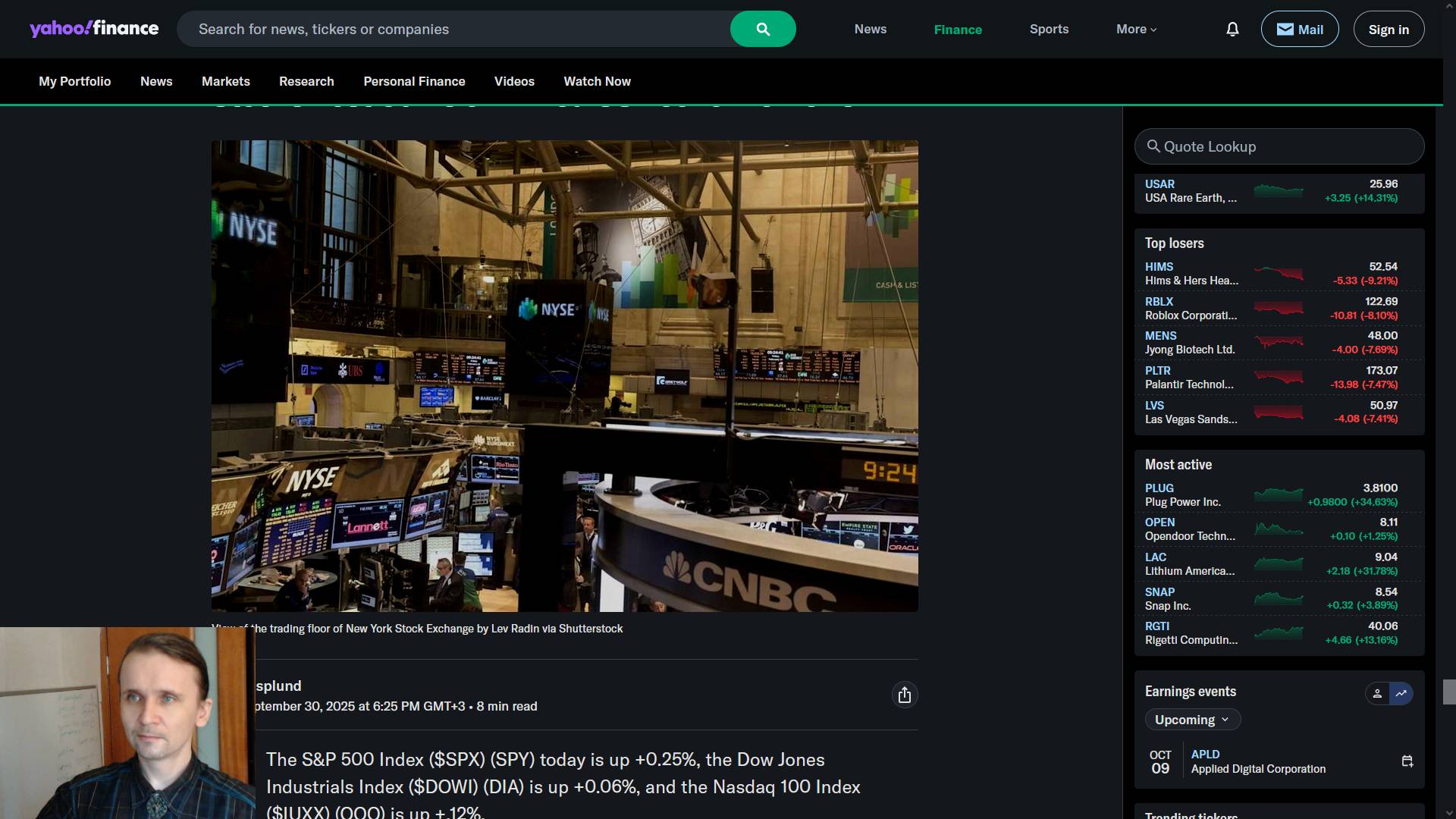Click the green search magnifier button
The width and height of the screenshot is (1456, 819).
click(762, 29)
